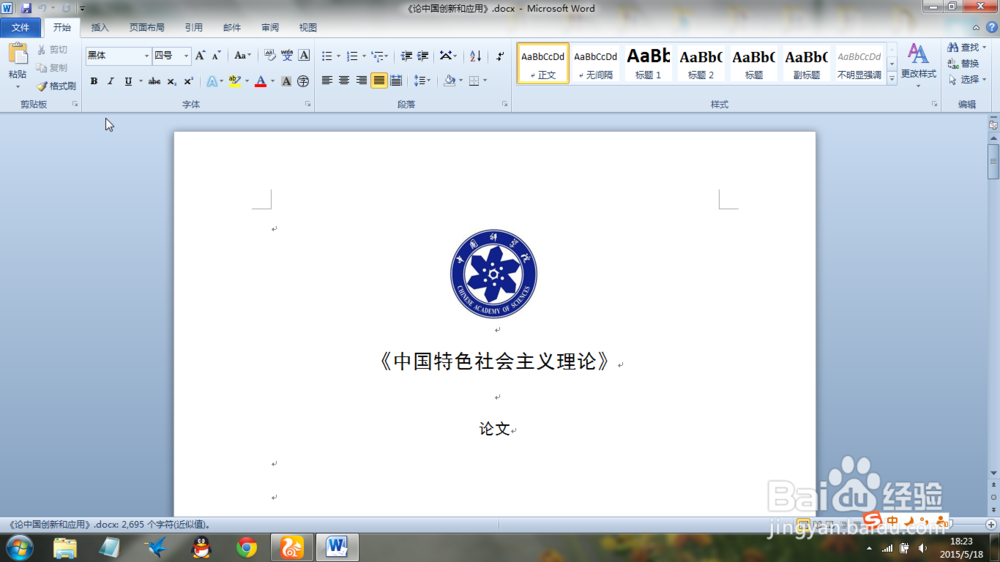Toggle Superscript formatting
This screenshot has height=562, width=1000.
coord(188,81)
